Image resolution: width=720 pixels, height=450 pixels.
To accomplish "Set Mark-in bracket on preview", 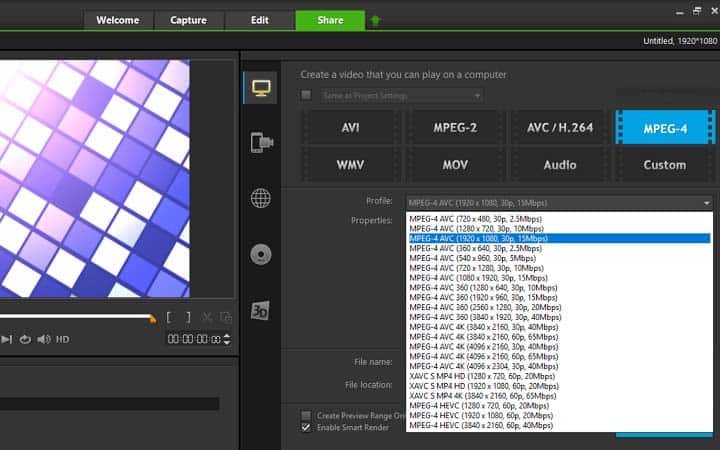I will (169, 317).
